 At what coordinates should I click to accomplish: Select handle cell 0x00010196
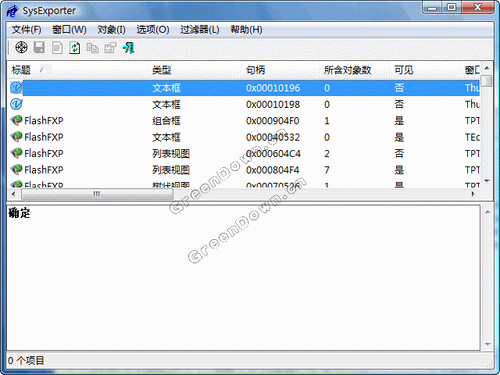coord(273,88)
